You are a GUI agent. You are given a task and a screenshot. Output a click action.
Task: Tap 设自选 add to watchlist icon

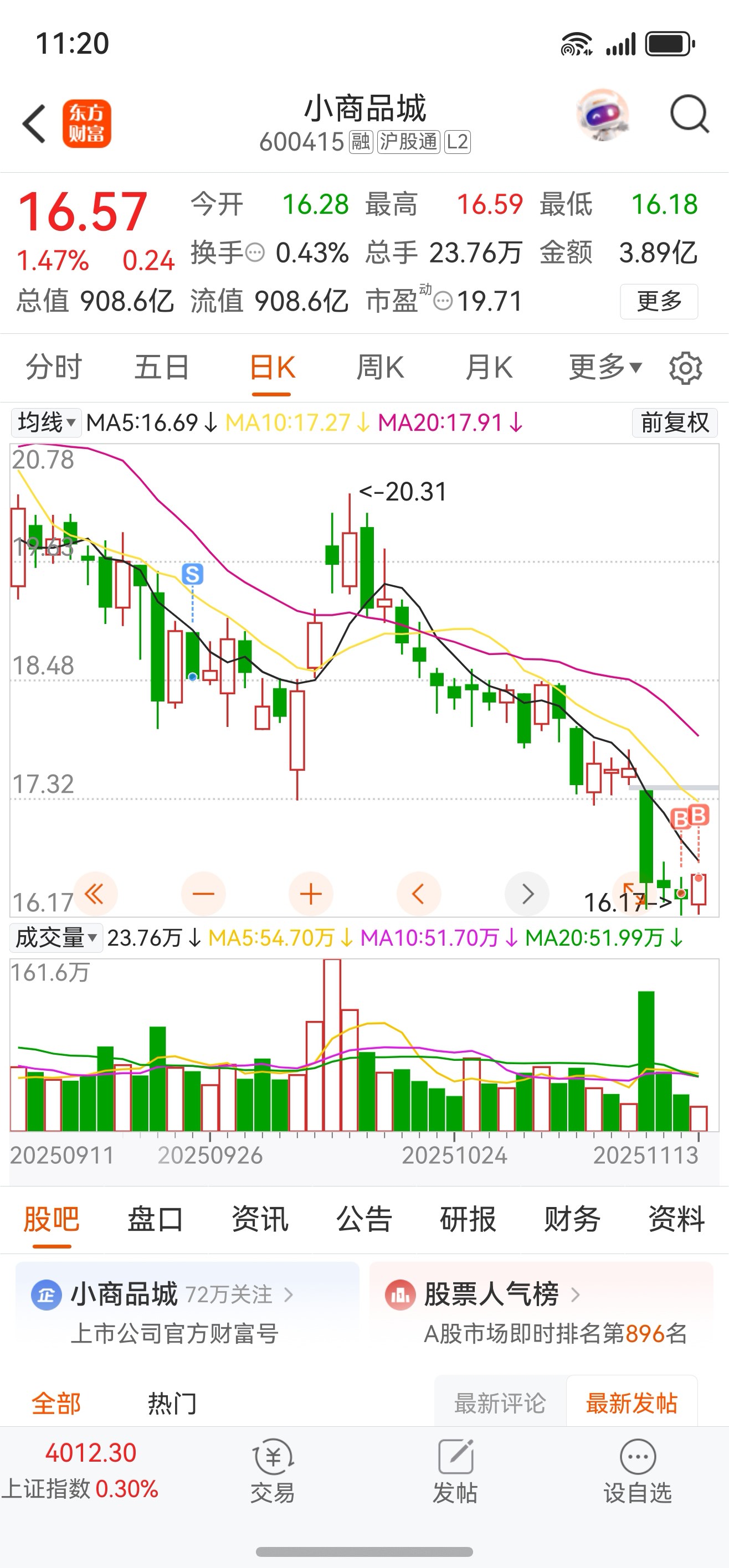click(x=638, y=1470)
